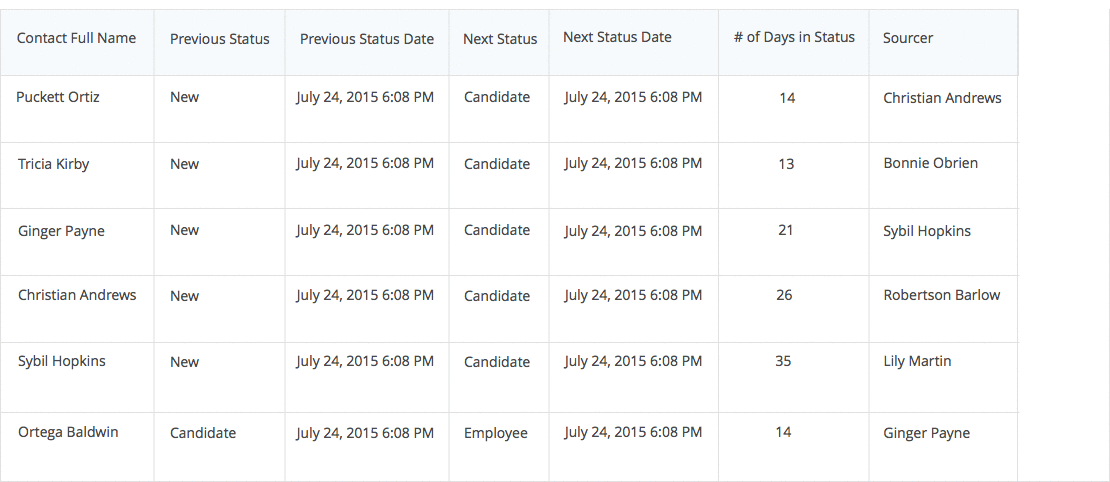Sort by # of Days in Status
Image resolution: width=1110 pixels, height=482 pixels.
click(x=794, y=37)
